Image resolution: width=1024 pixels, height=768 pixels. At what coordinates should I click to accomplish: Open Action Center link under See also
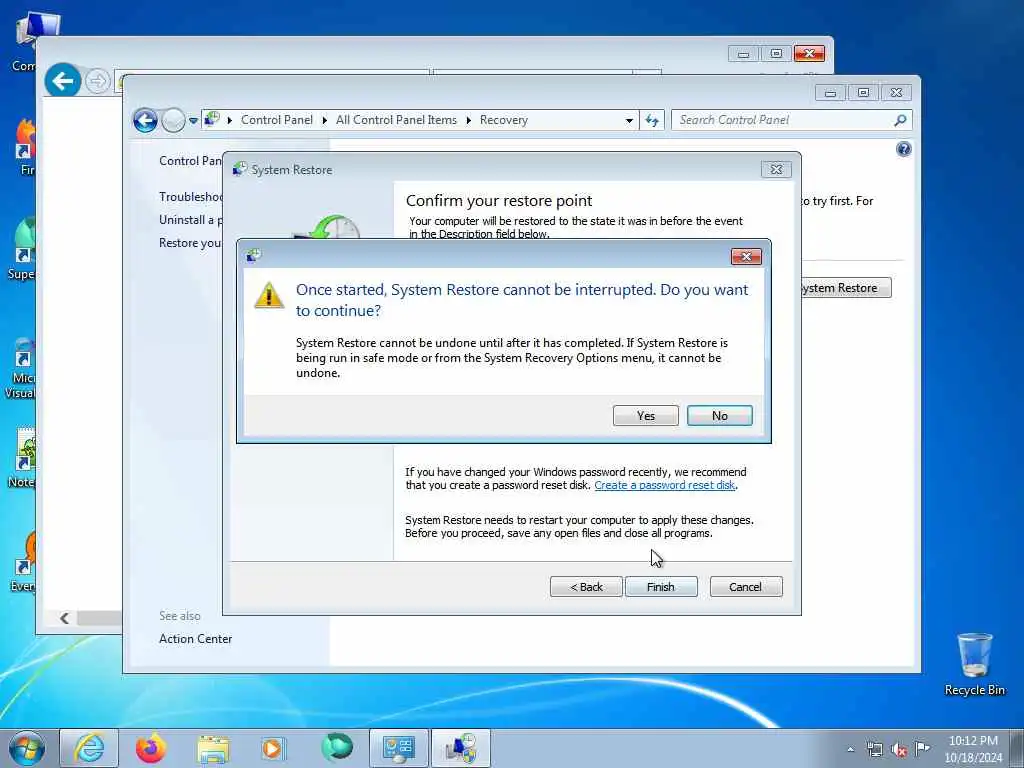[195, 639]
